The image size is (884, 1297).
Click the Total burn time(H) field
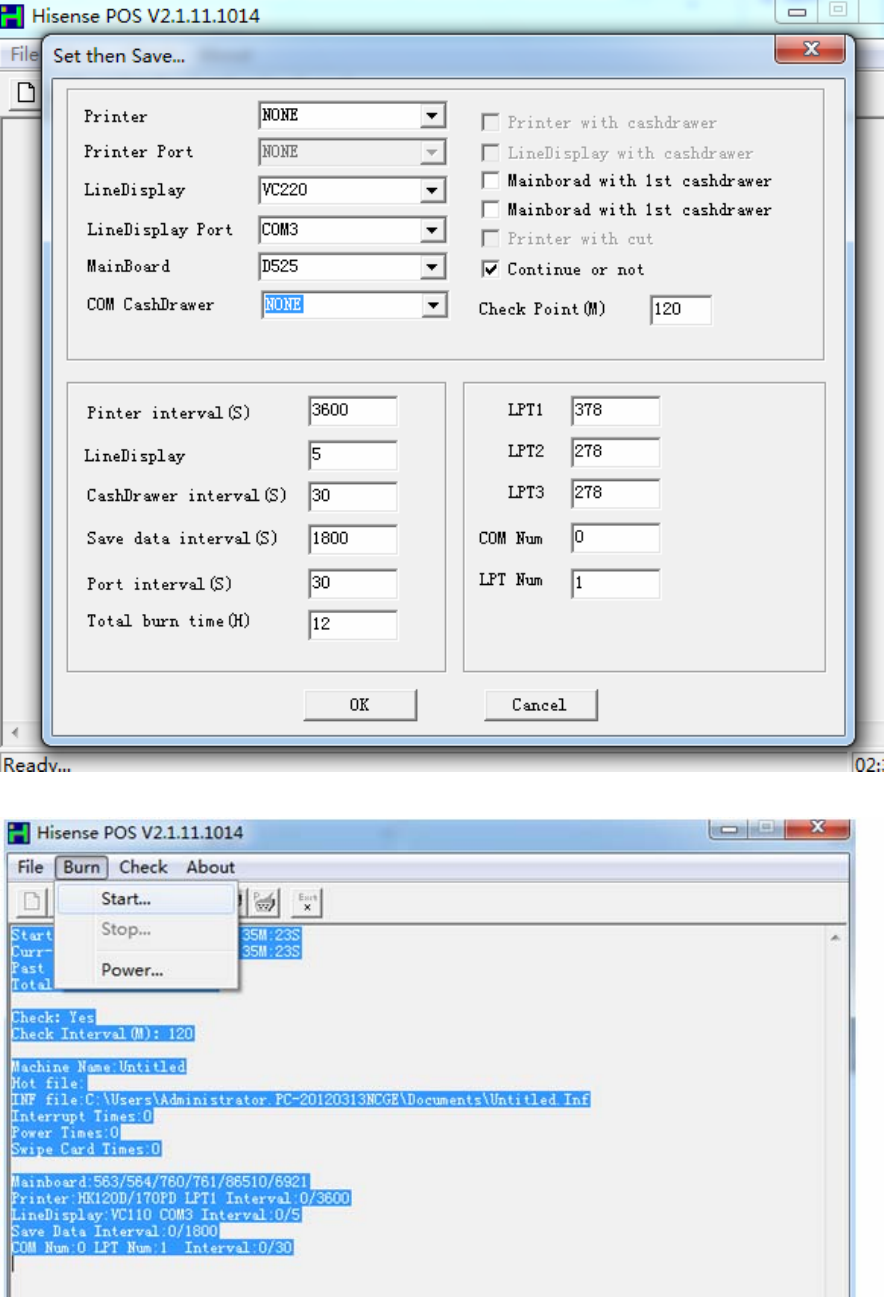[353, 624]
